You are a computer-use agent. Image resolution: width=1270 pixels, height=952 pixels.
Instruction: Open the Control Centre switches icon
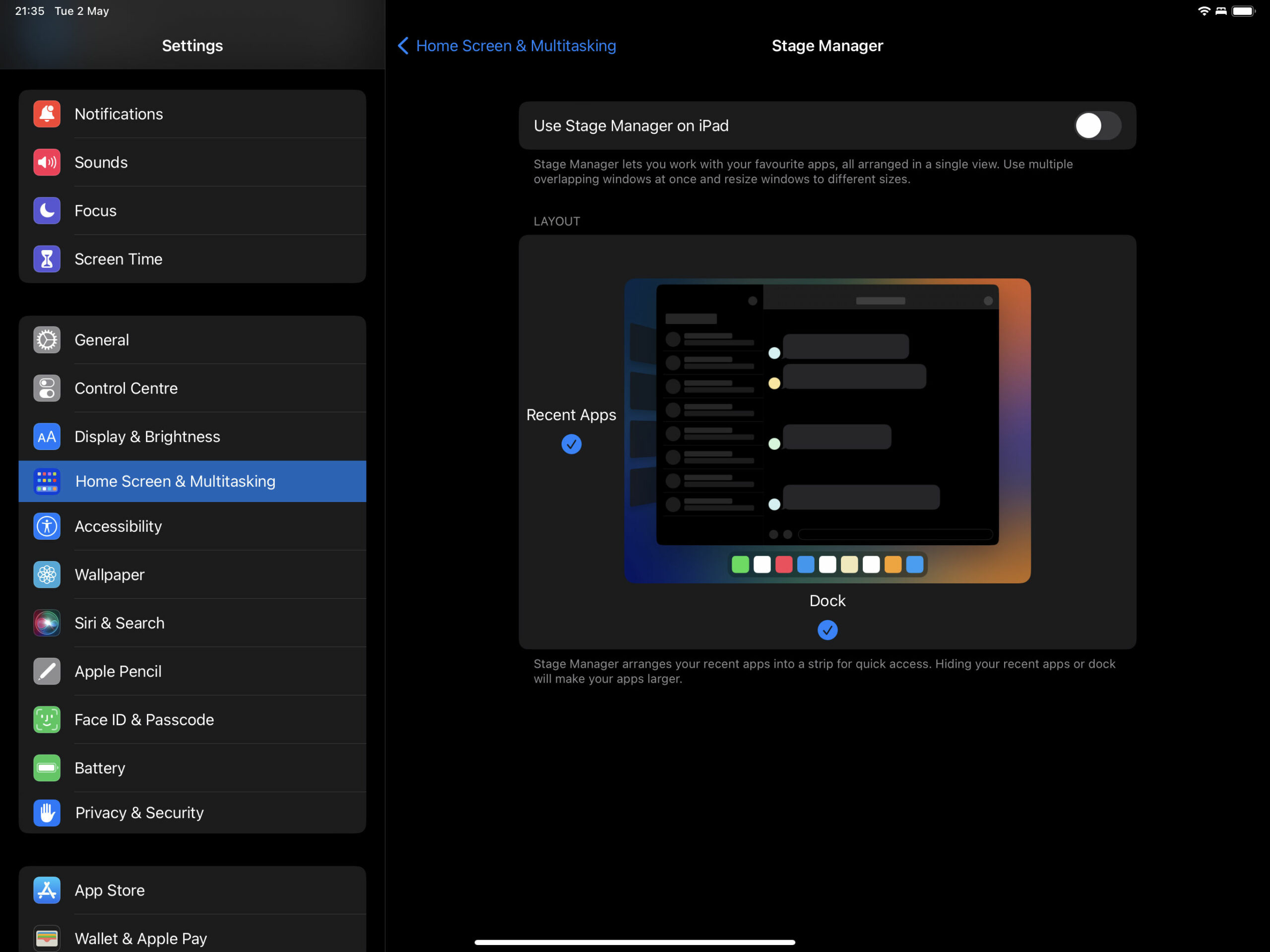[47, 388]
